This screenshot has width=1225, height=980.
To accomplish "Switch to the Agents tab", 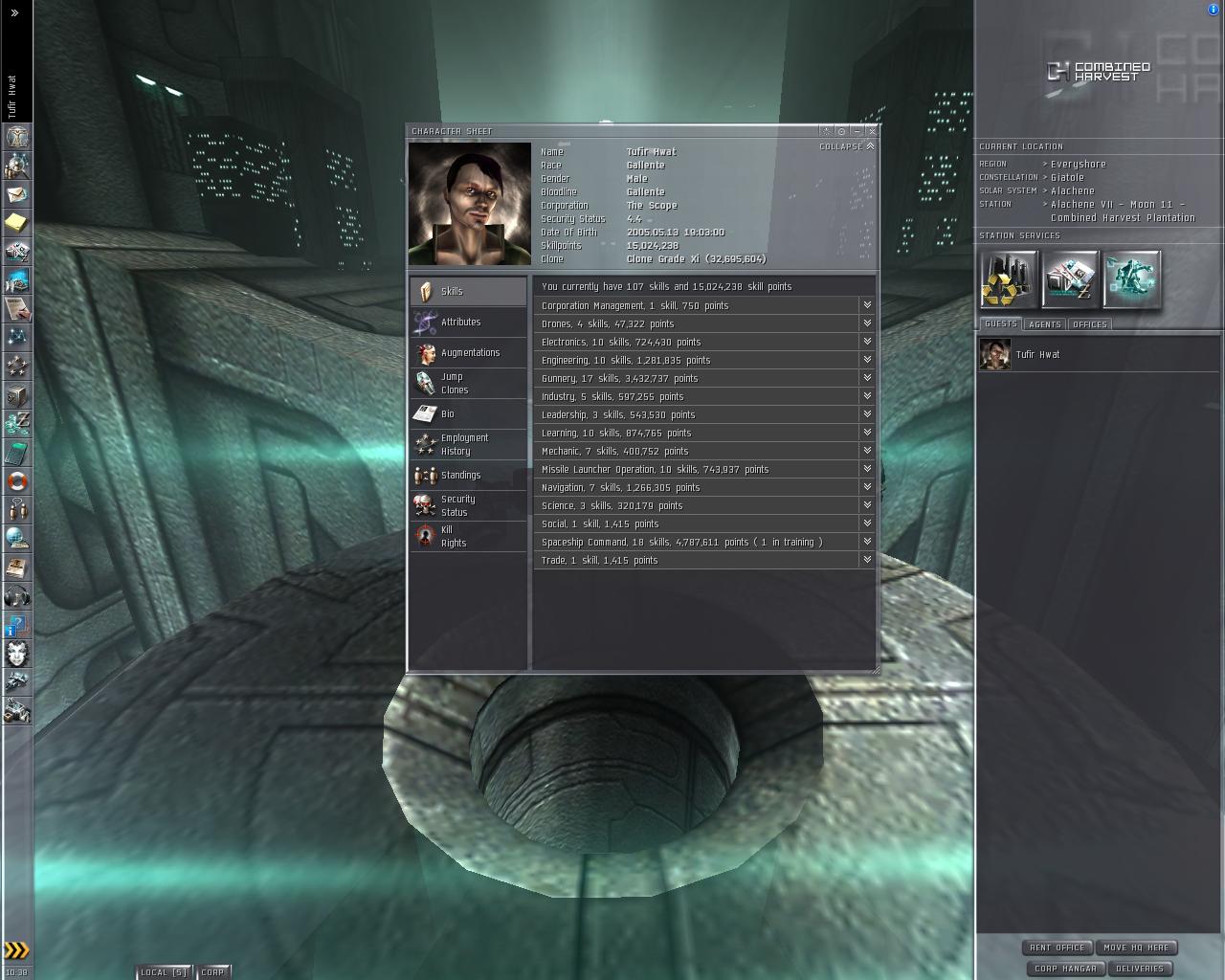I will [1045, 324].
